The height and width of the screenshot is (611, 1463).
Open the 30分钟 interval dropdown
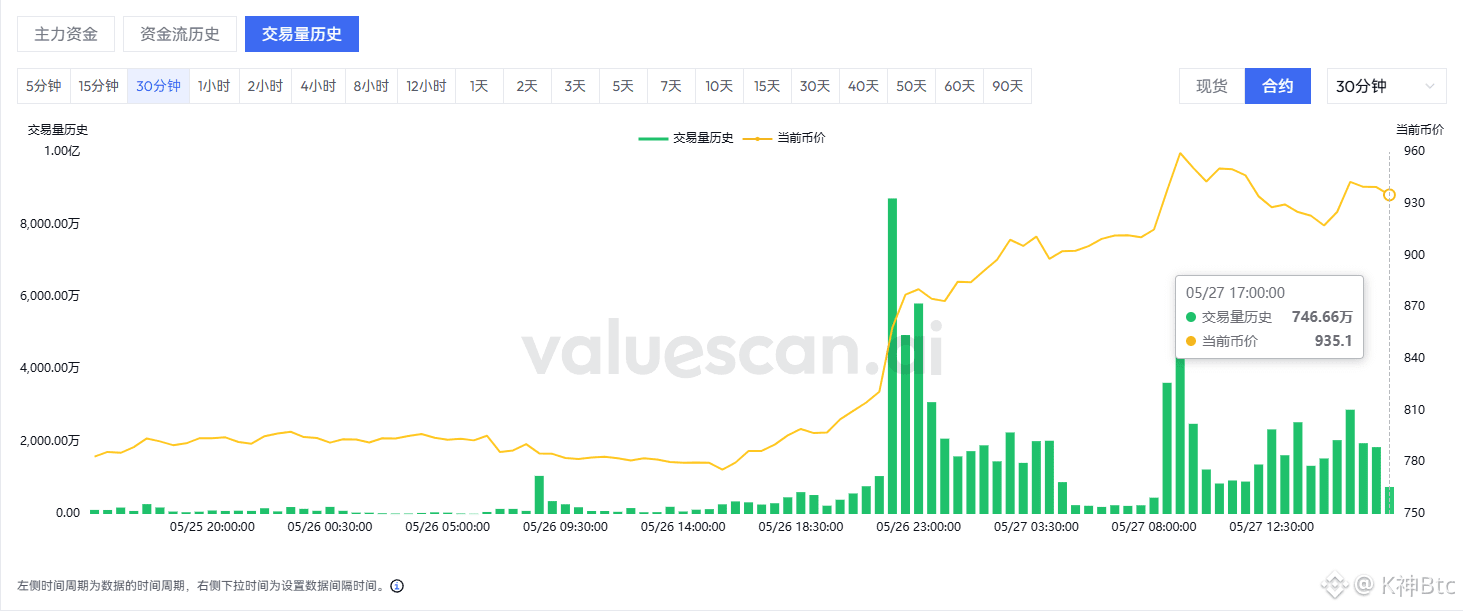click(x=1386, y=86)
